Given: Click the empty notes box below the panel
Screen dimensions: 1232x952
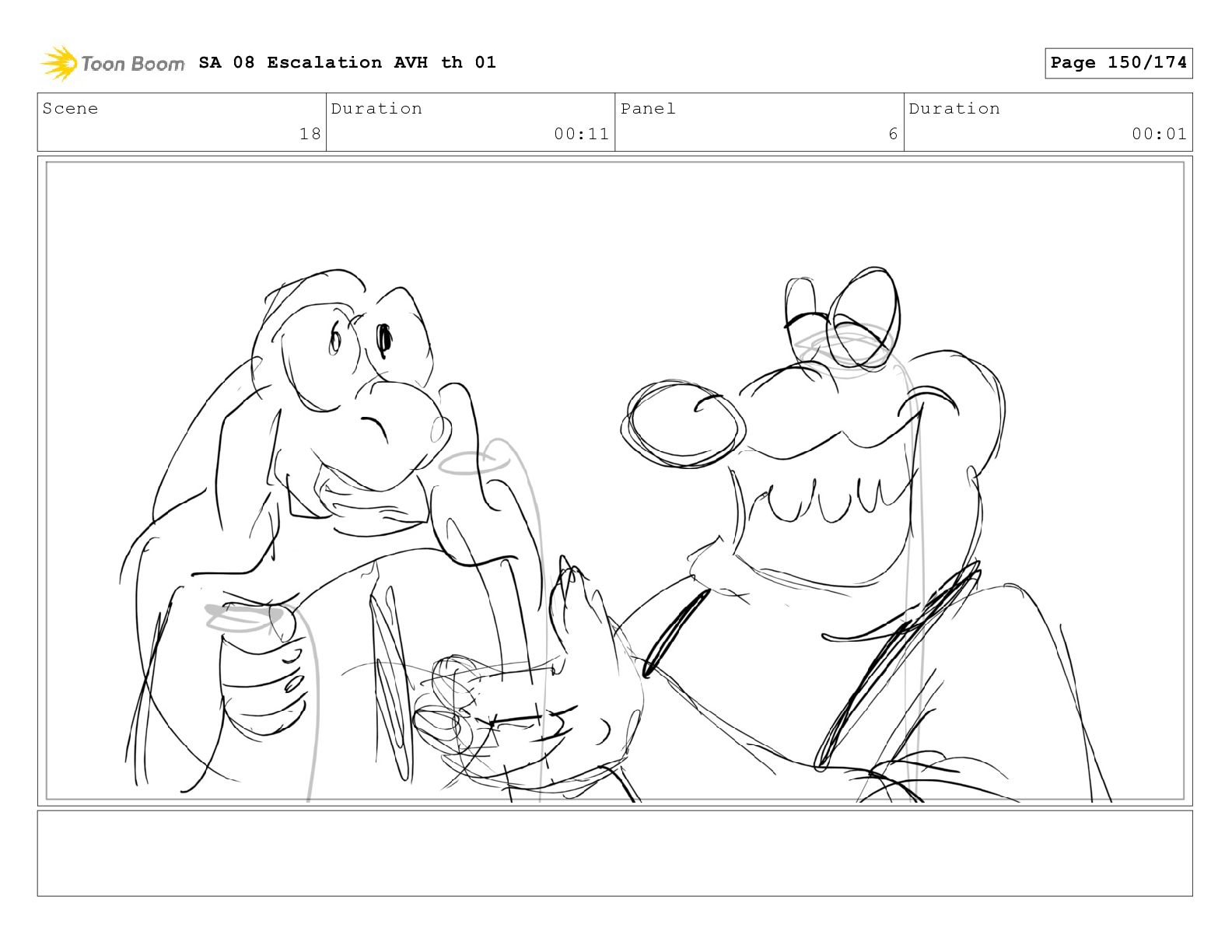Looking at the screenshot, I should (x=615, y=853).
